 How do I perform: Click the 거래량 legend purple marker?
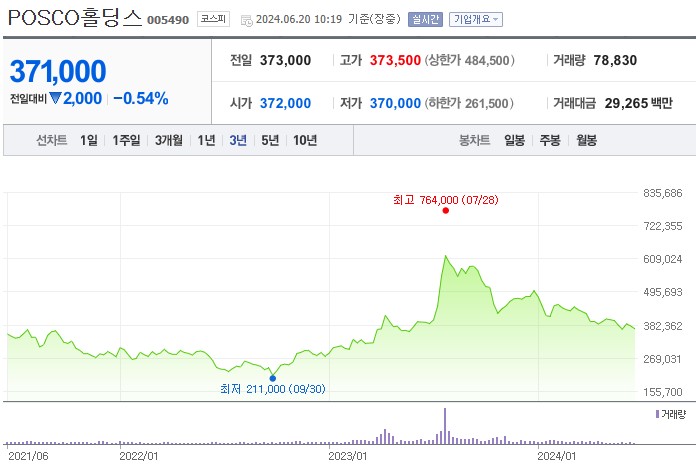pos(657,414)
